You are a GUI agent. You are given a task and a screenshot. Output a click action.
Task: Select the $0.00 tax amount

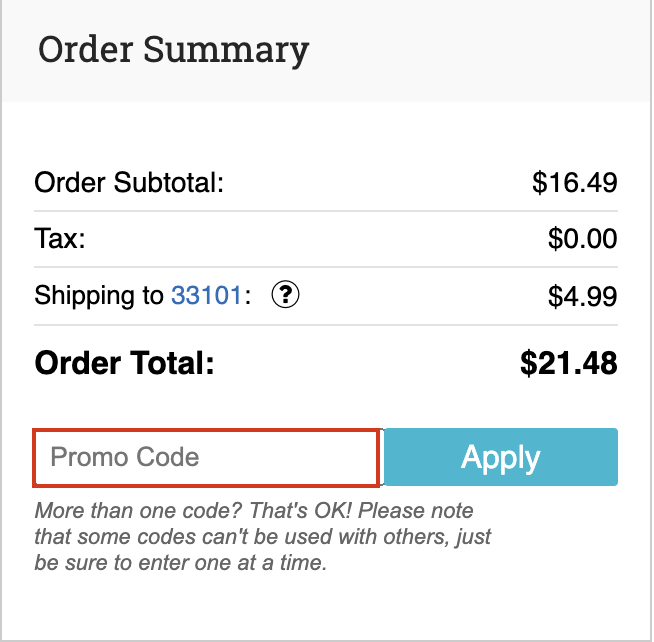(582, 240)
